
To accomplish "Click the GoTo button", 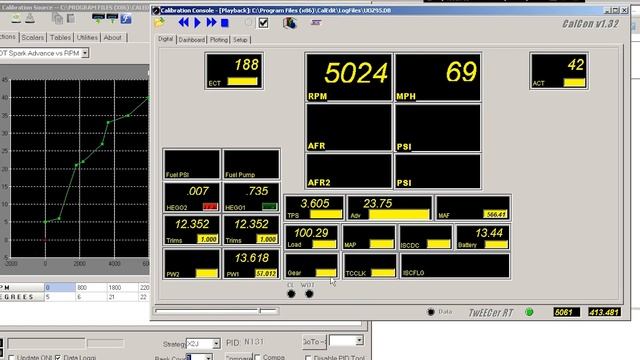I will [x=314, y=341].
